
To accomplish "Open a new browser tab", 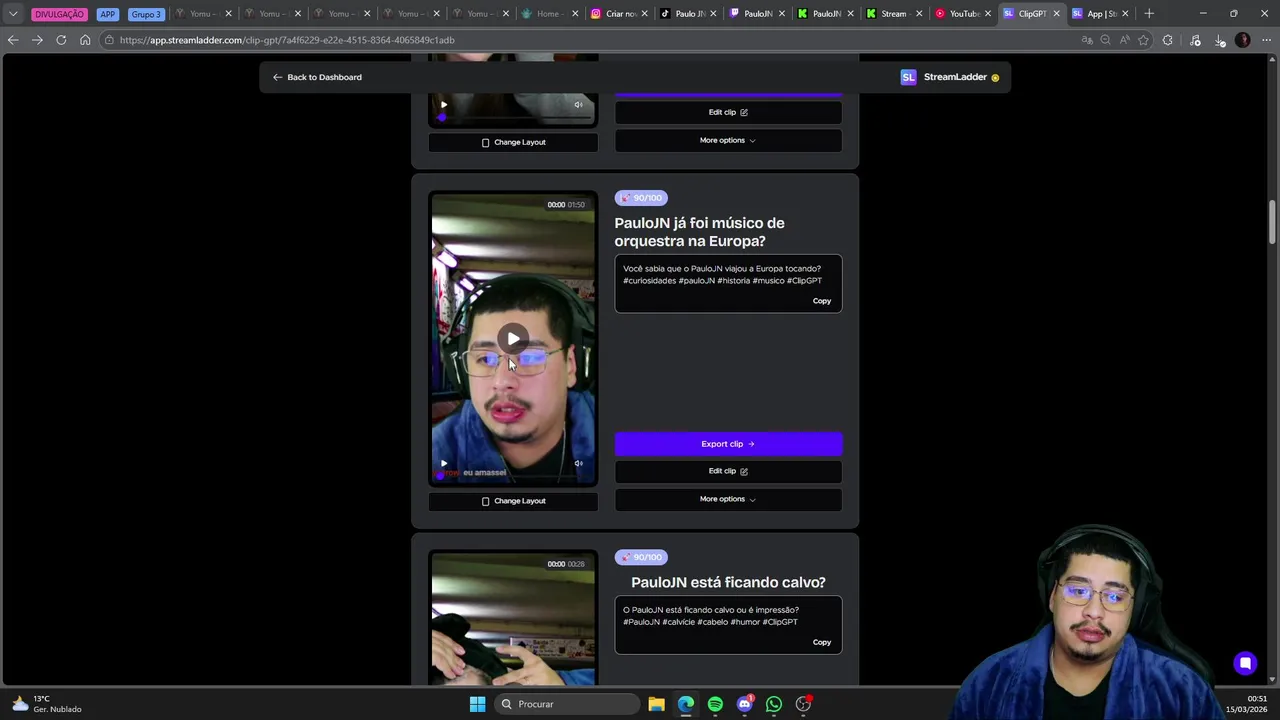I will click(1149, 14).
